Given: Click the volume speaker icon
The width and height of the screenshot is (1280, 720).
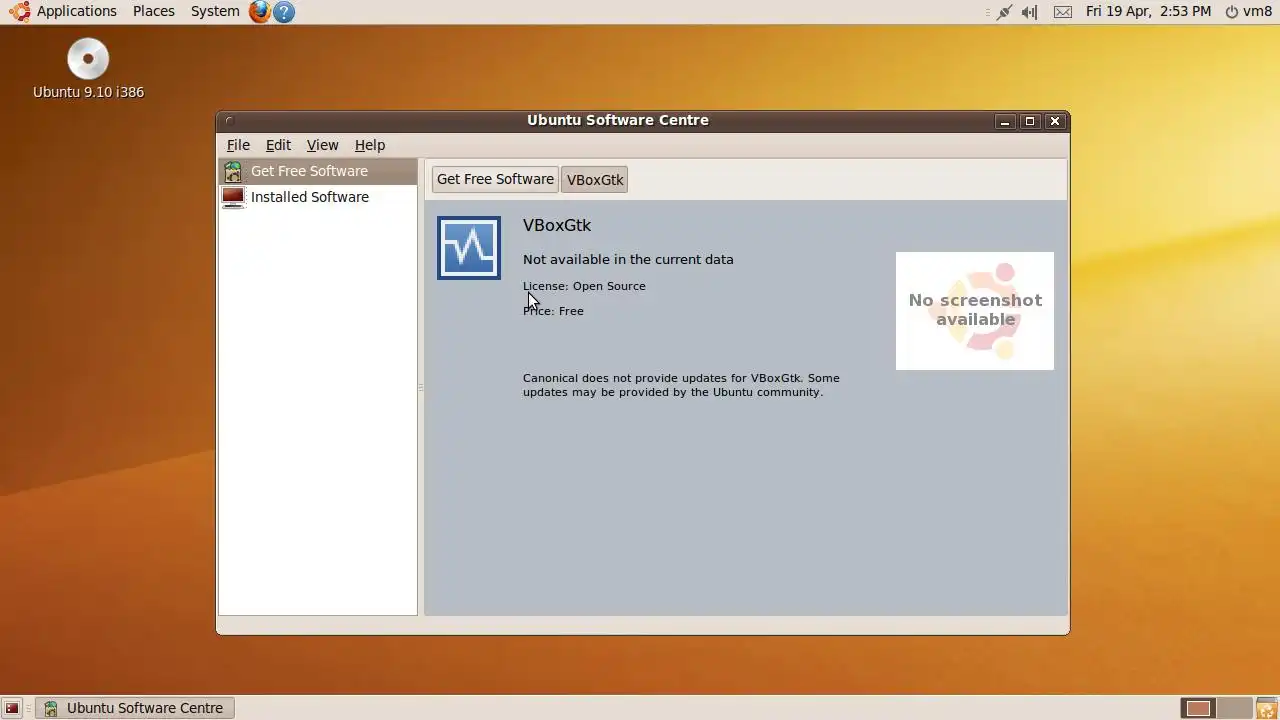Looking at the screenshot, I should click(x=1030, y=12).
